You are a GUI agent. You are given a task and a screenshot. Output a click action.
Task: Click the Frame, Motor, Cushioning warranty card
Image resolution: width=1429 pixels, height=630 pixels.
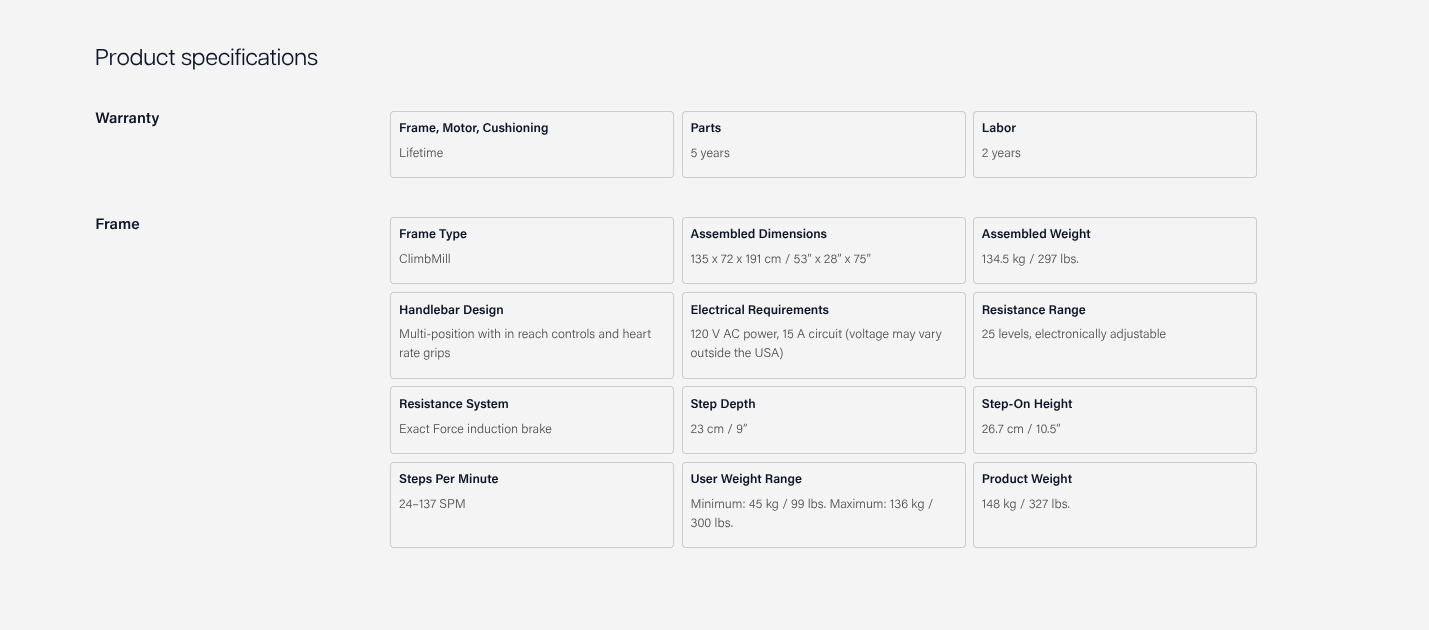click(x=531, y=144)
